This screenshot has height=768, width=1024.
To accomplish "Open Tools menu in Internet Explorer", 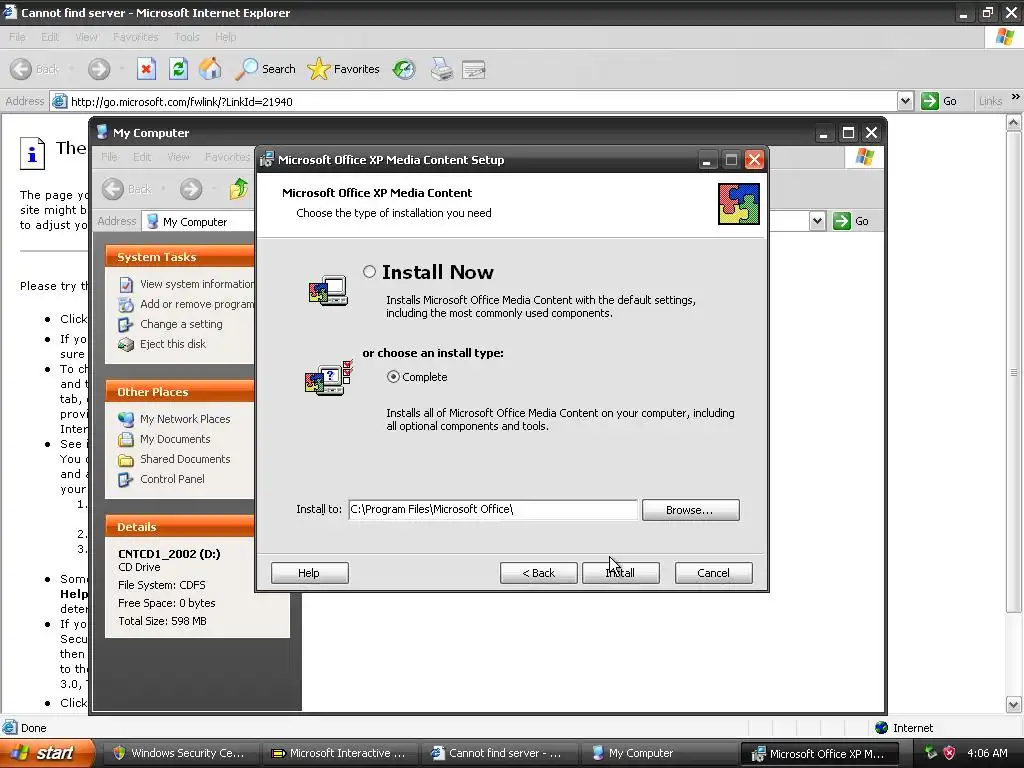I will [187, 37].
